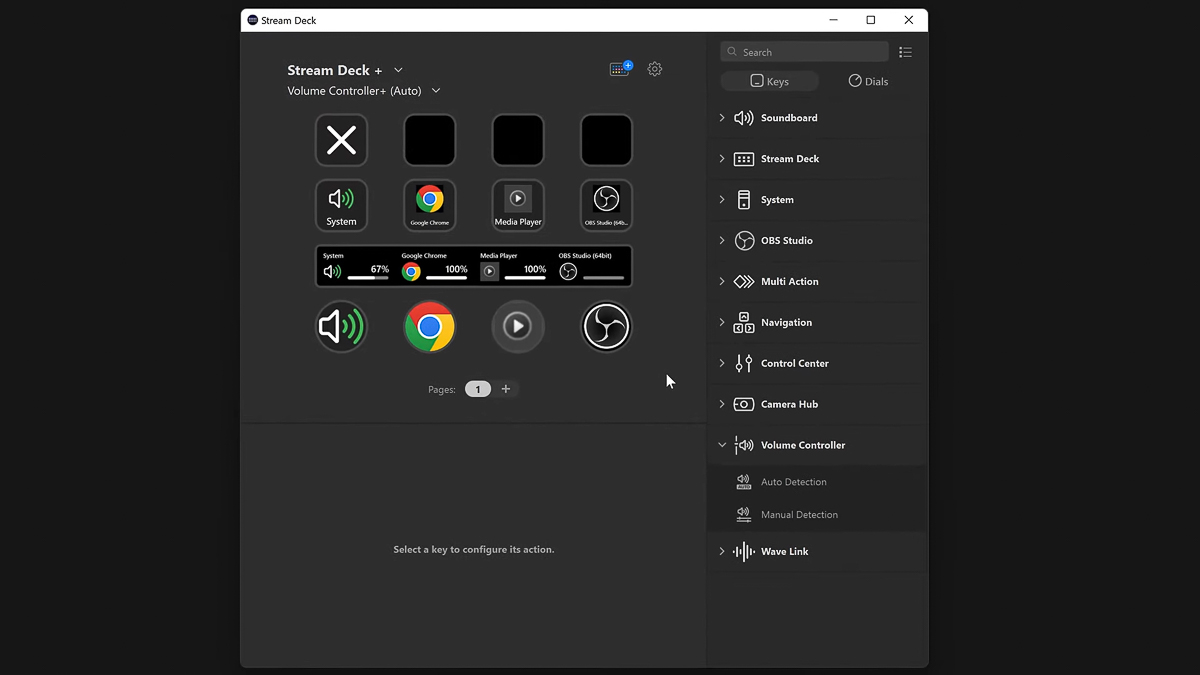The width and height of the screenshot is (1200, 675).
Task: Expand the Stream Deck category
Action: pyautogui.click(x=722, y=159)
